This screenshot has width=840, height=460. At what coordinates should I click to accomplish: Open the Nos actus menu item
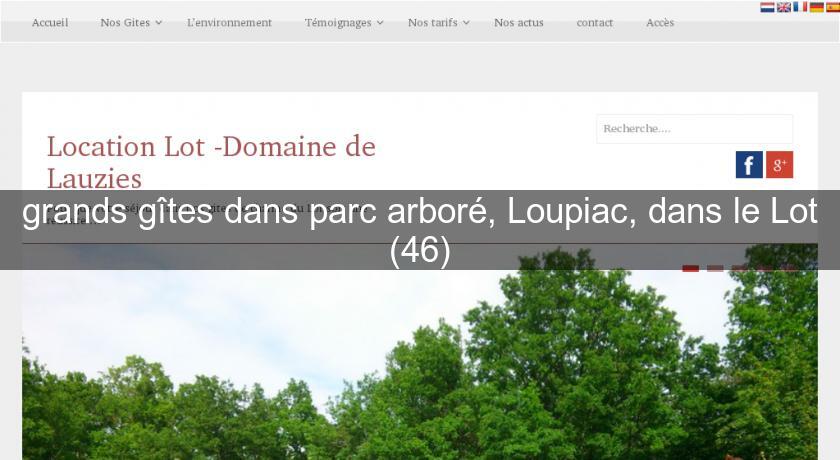pos(519,22)
